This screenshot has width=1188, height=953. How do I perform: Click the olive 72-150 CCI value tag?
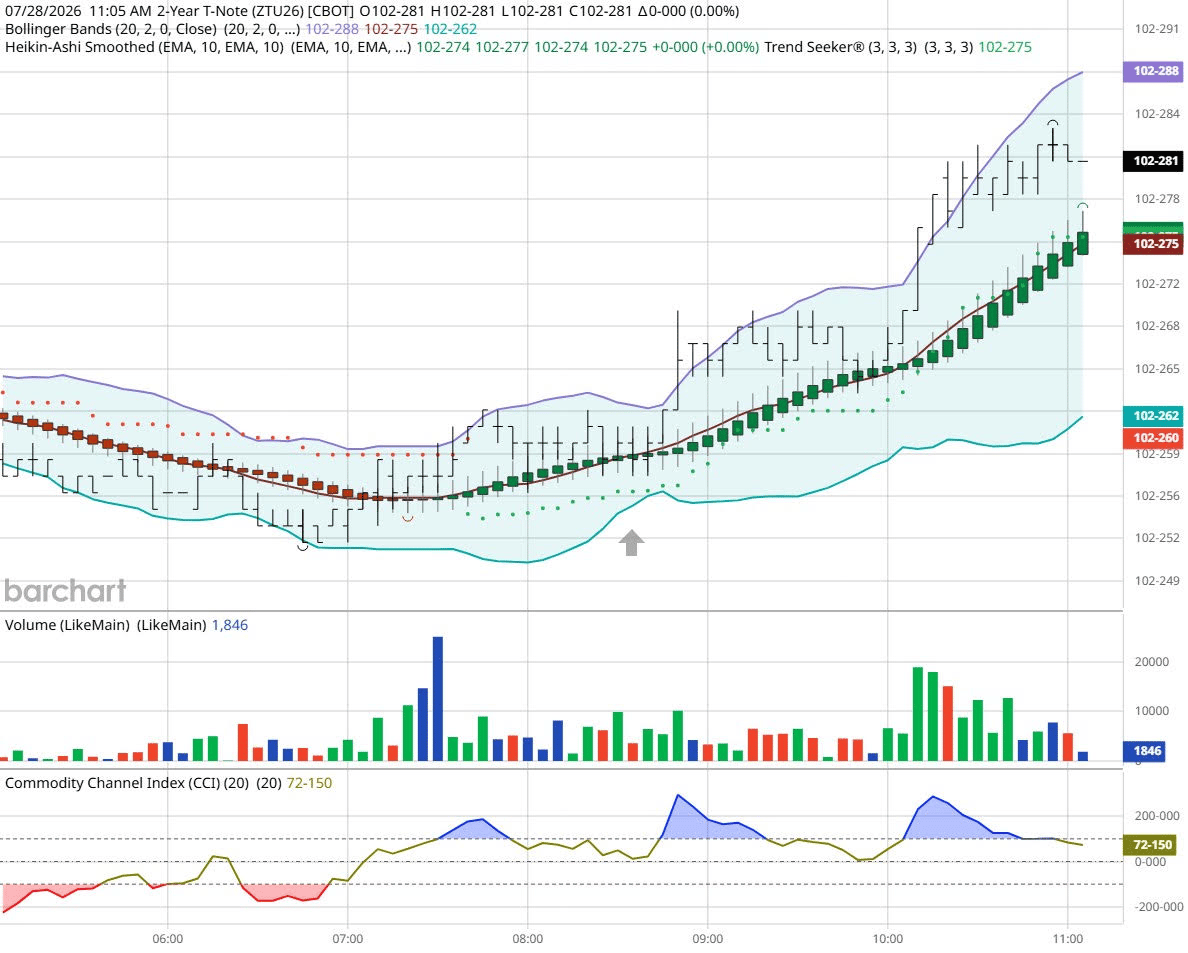(1149, 845)
